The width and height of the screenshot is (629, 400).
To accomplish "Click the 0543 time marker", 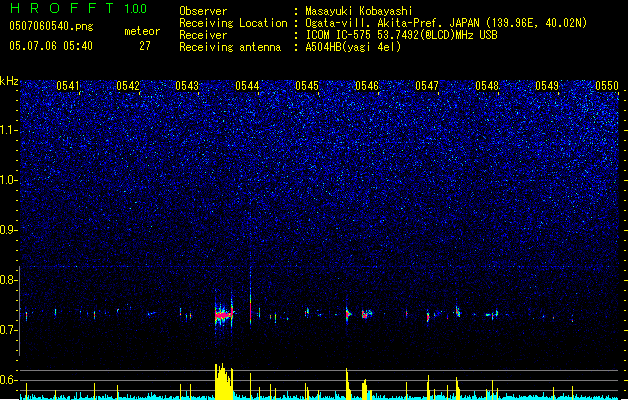I will pyautogui.click(x=187, y=86).
